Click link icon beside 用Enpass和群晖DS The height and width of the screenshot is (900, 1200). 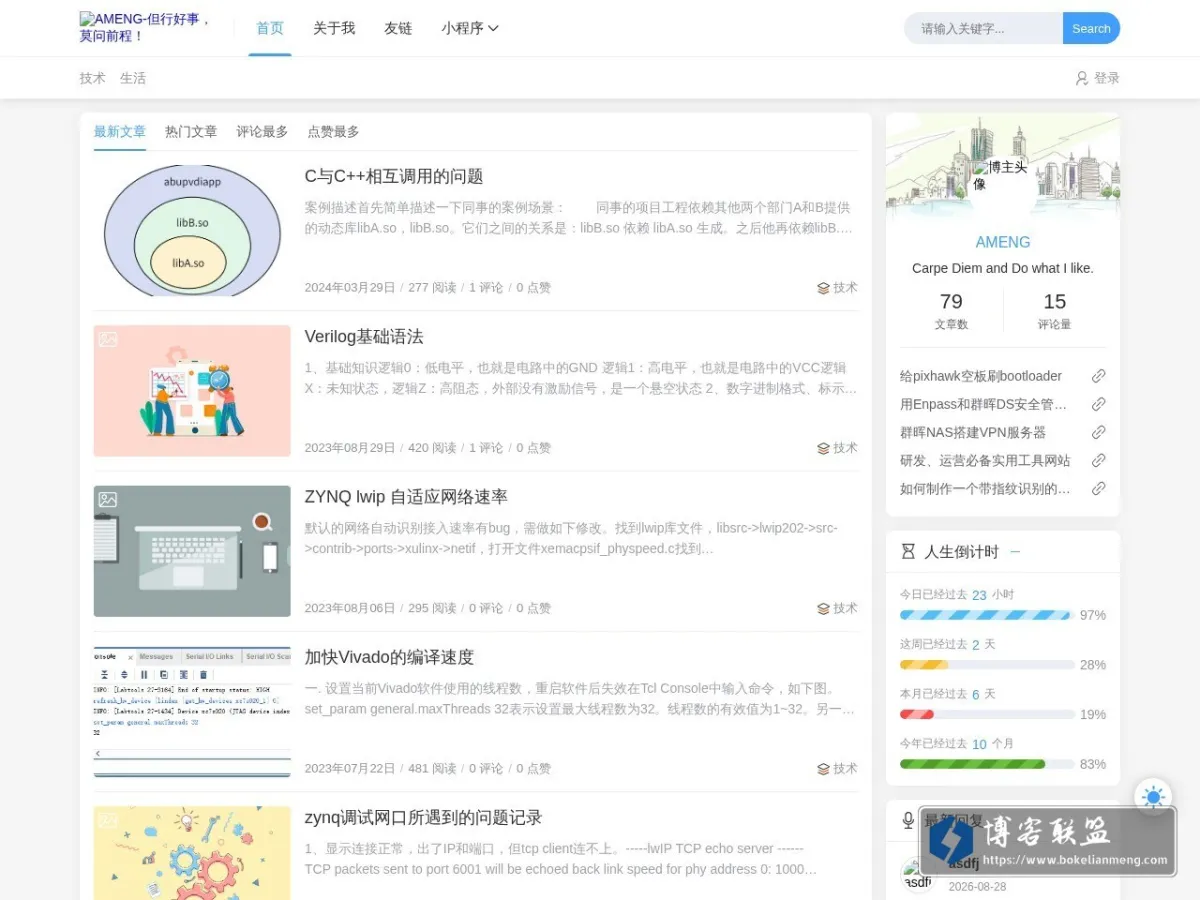(1098, 404)
